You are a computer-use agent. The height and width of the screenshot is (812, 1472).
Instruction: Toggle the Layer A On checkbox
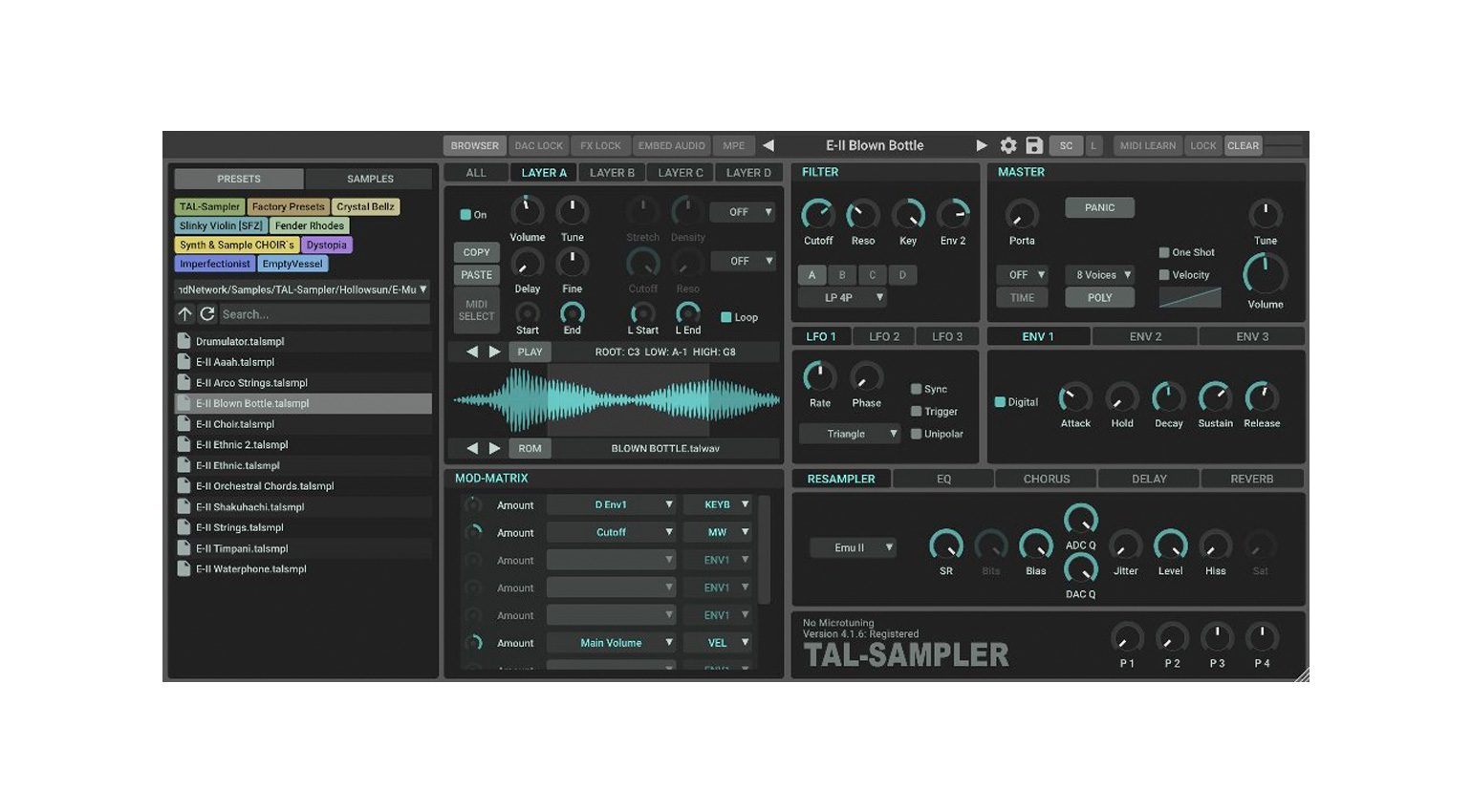[x=465, y=215]
